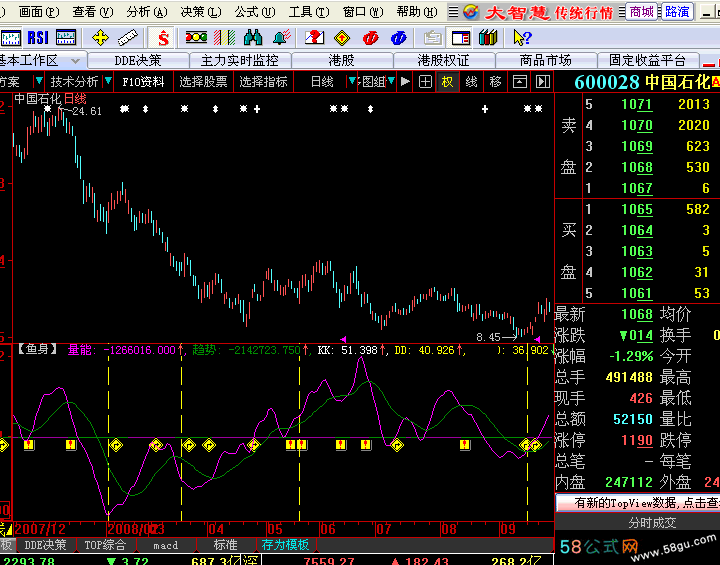Click the crosshair plus box icon
The width and height of the screenshot is (720, 565).
(x=426, y=82)
